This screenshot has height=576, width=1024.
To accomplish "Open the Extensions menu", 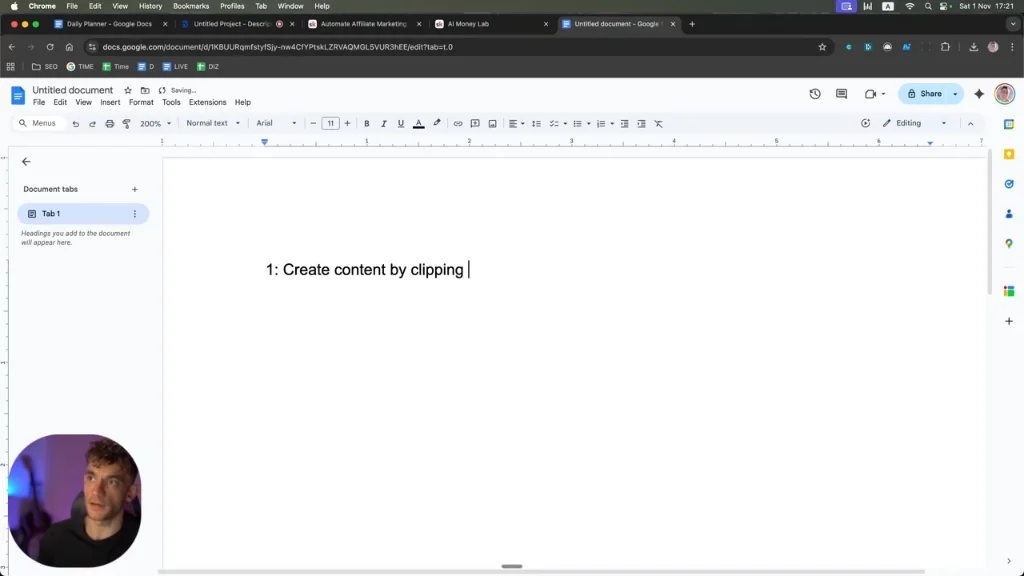I will tap(207, 103).
